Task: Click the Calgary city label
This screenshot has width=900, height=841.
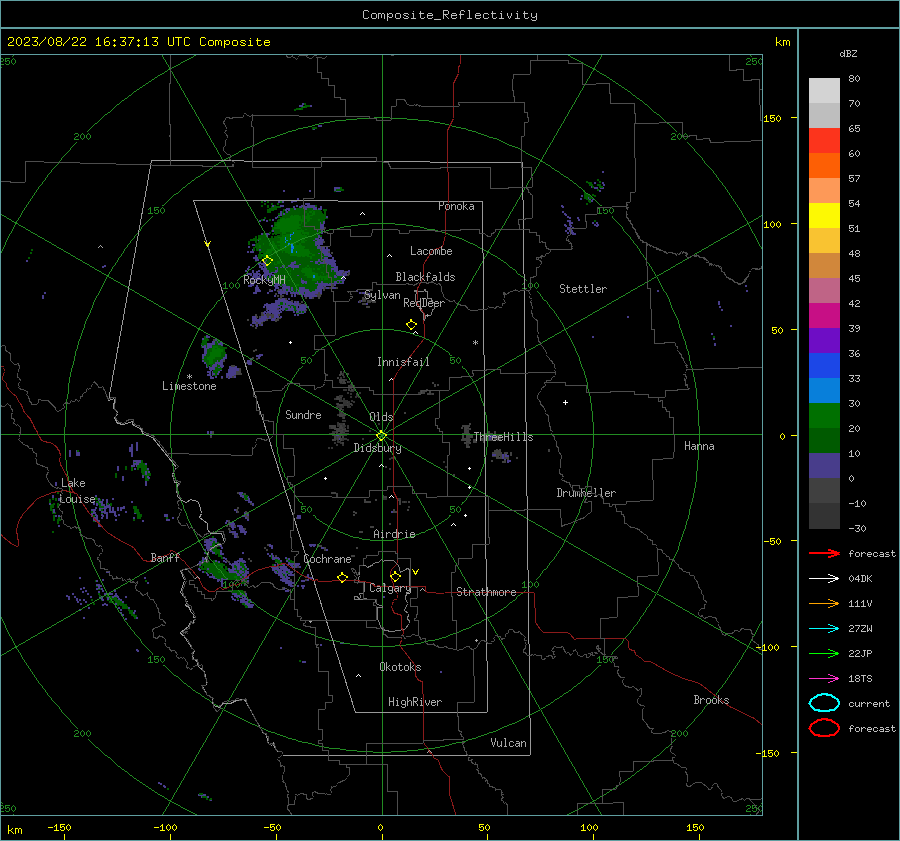Action: (x=390, y=588)
